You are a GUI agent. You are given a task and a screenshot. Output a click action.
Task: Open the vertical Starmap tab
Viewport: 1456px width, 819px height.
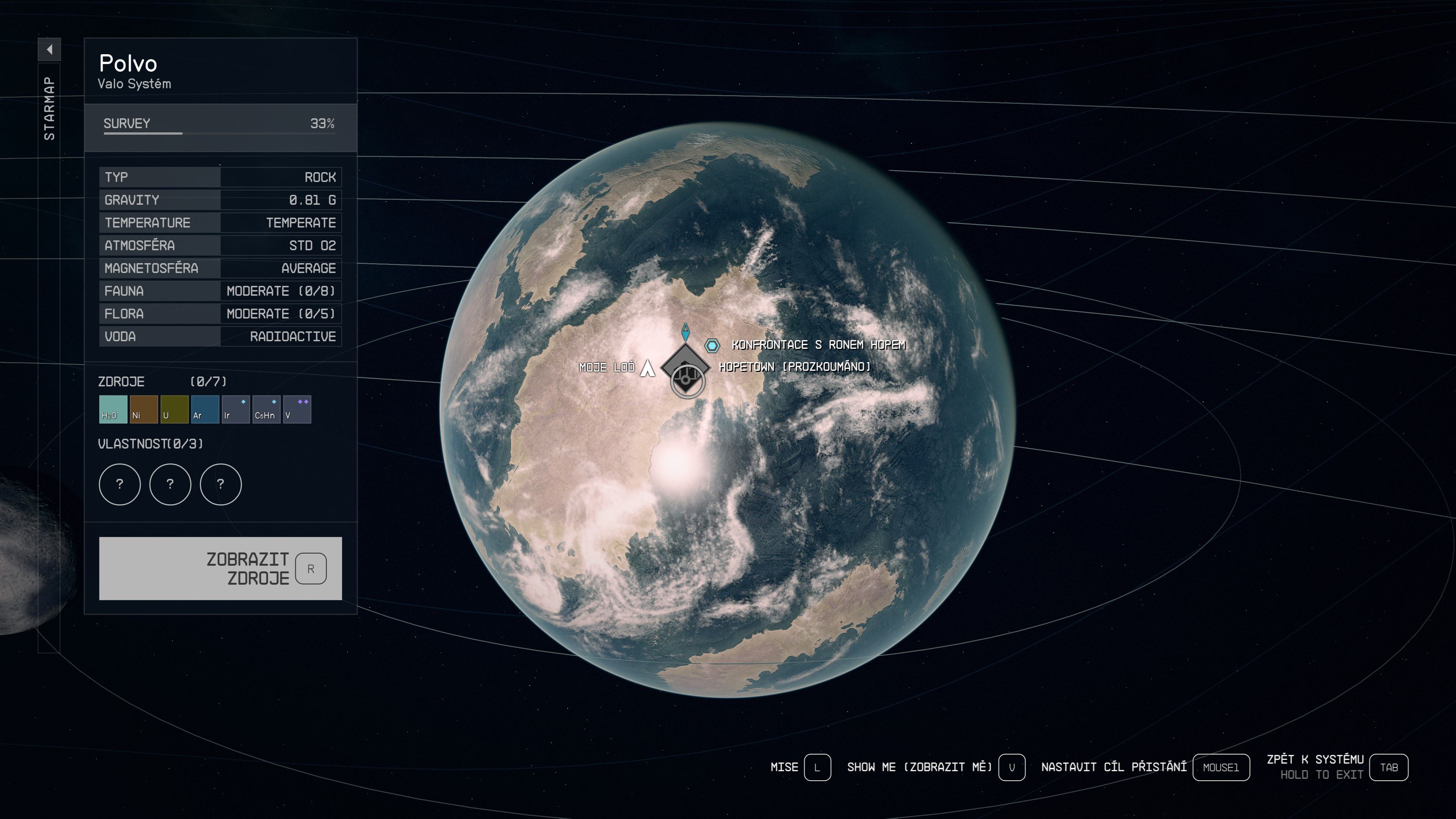49,108
